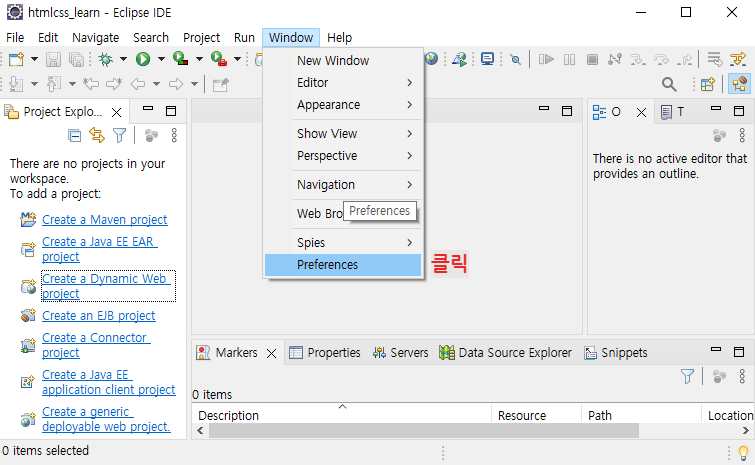Screen dimensions: 755x465
Task: Expand the Spies submenu
Action: click(343, 243)
